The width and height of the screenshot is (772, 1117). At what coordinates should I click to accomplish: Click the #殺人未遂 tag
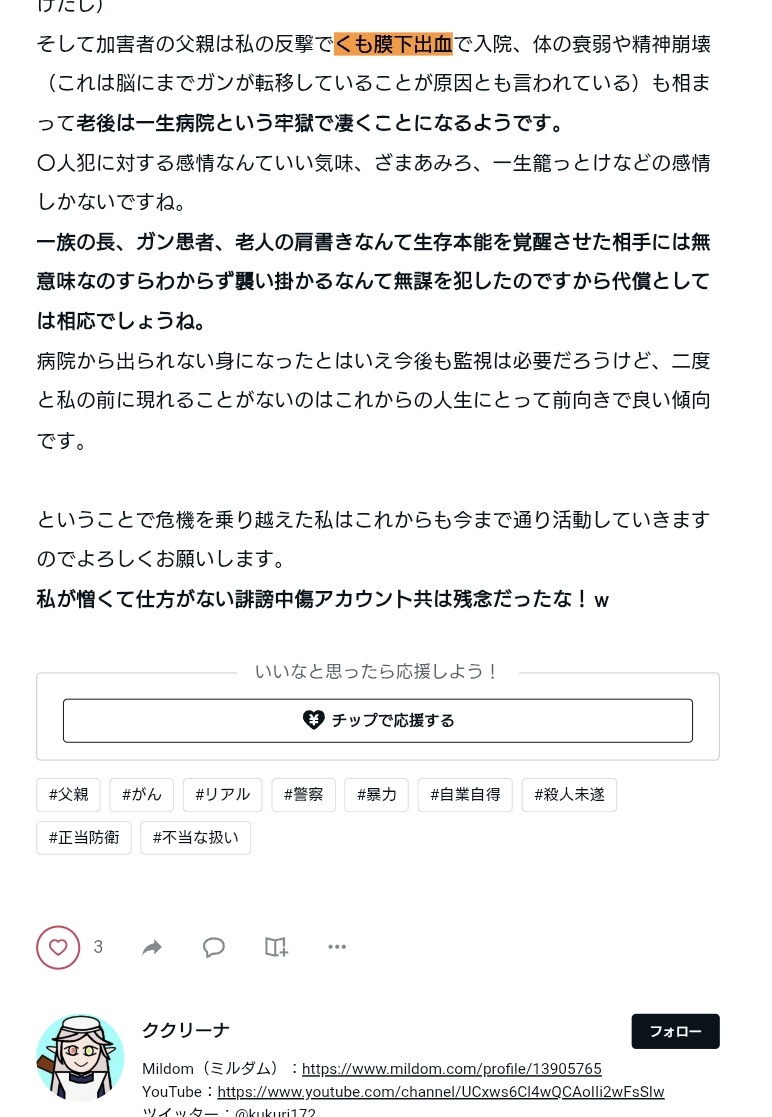(x=570, y=794)
